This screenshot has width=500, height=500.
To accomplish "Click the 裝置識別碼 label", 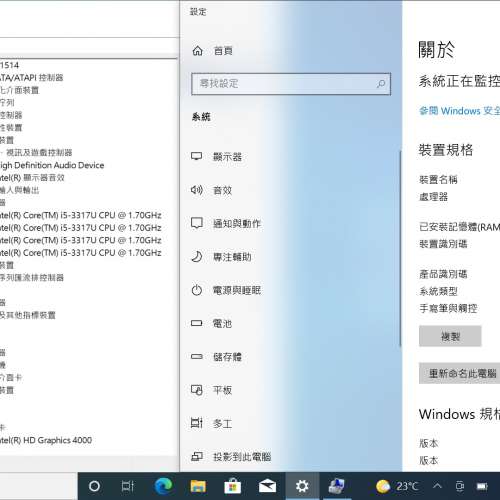I will click(x=443, y=244).
